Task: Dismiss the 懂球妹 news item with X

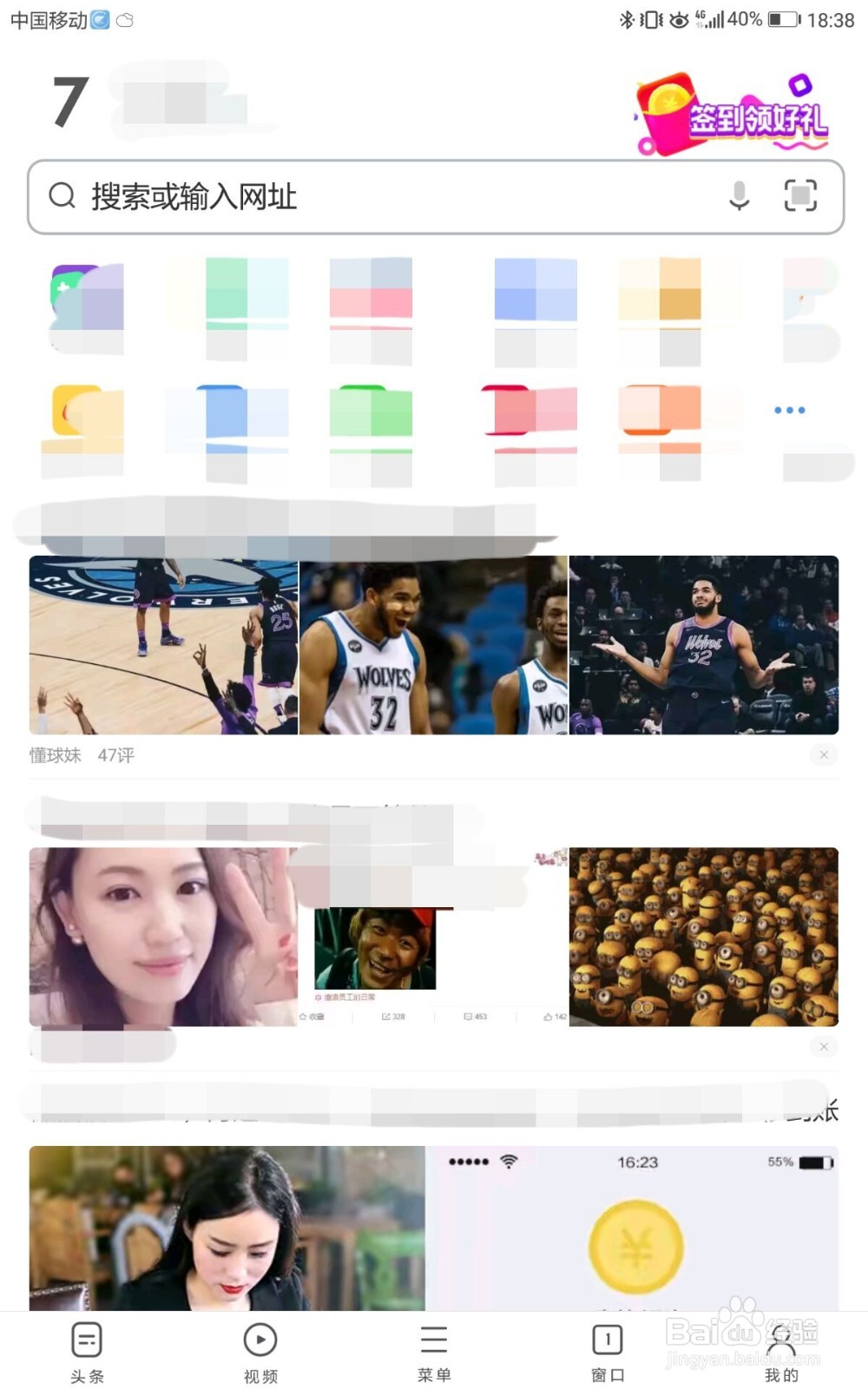Action: [824, 755]
